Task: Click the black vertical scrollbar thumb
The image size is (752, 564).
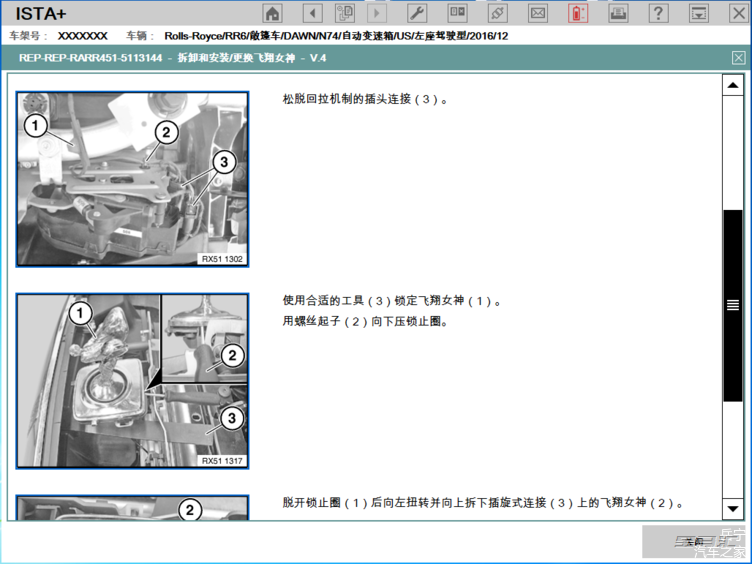Action: tap(732, 305)
